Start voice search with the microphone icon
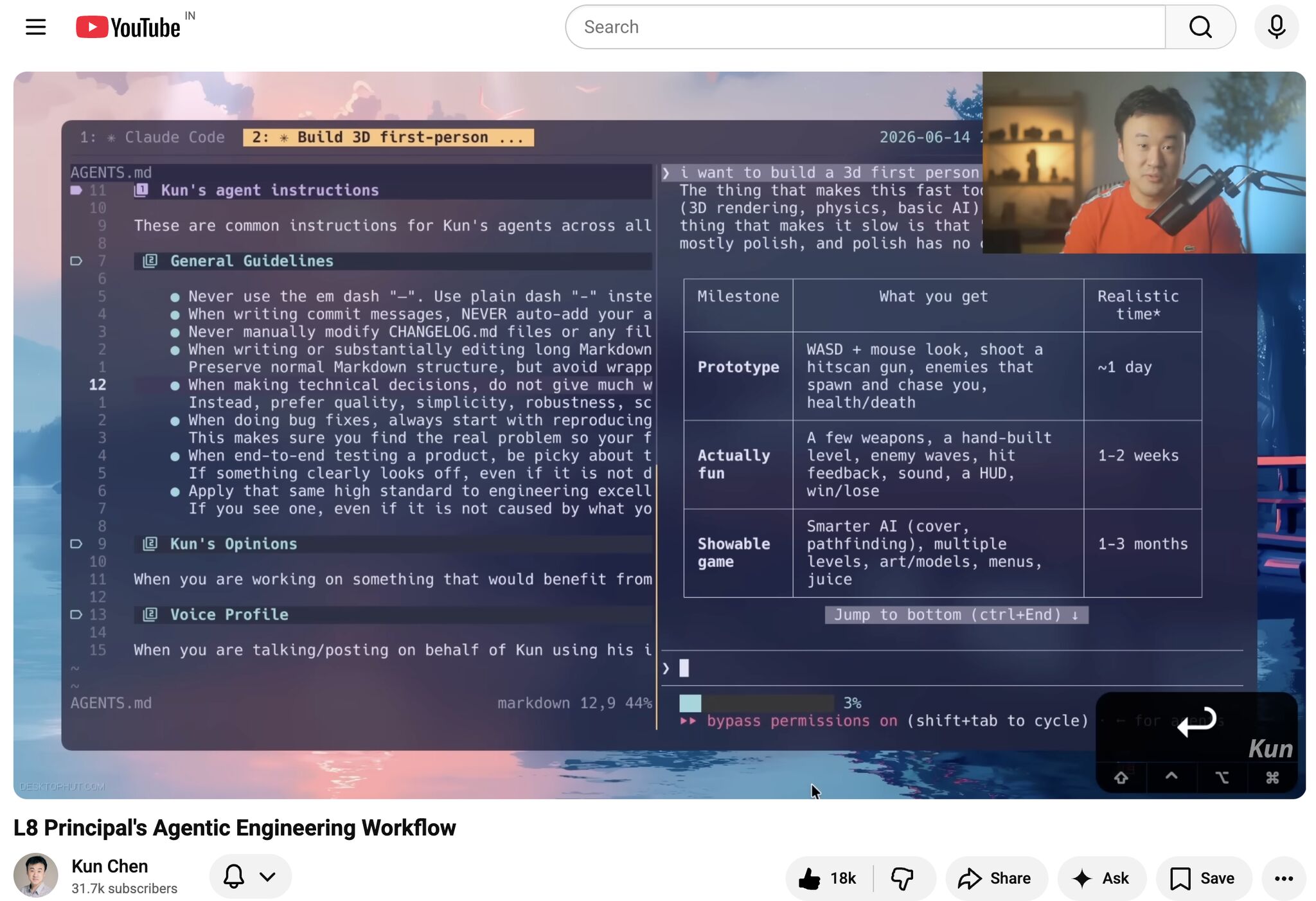This screenshot has height=901, width=1316. click(x=1276, y=27)
